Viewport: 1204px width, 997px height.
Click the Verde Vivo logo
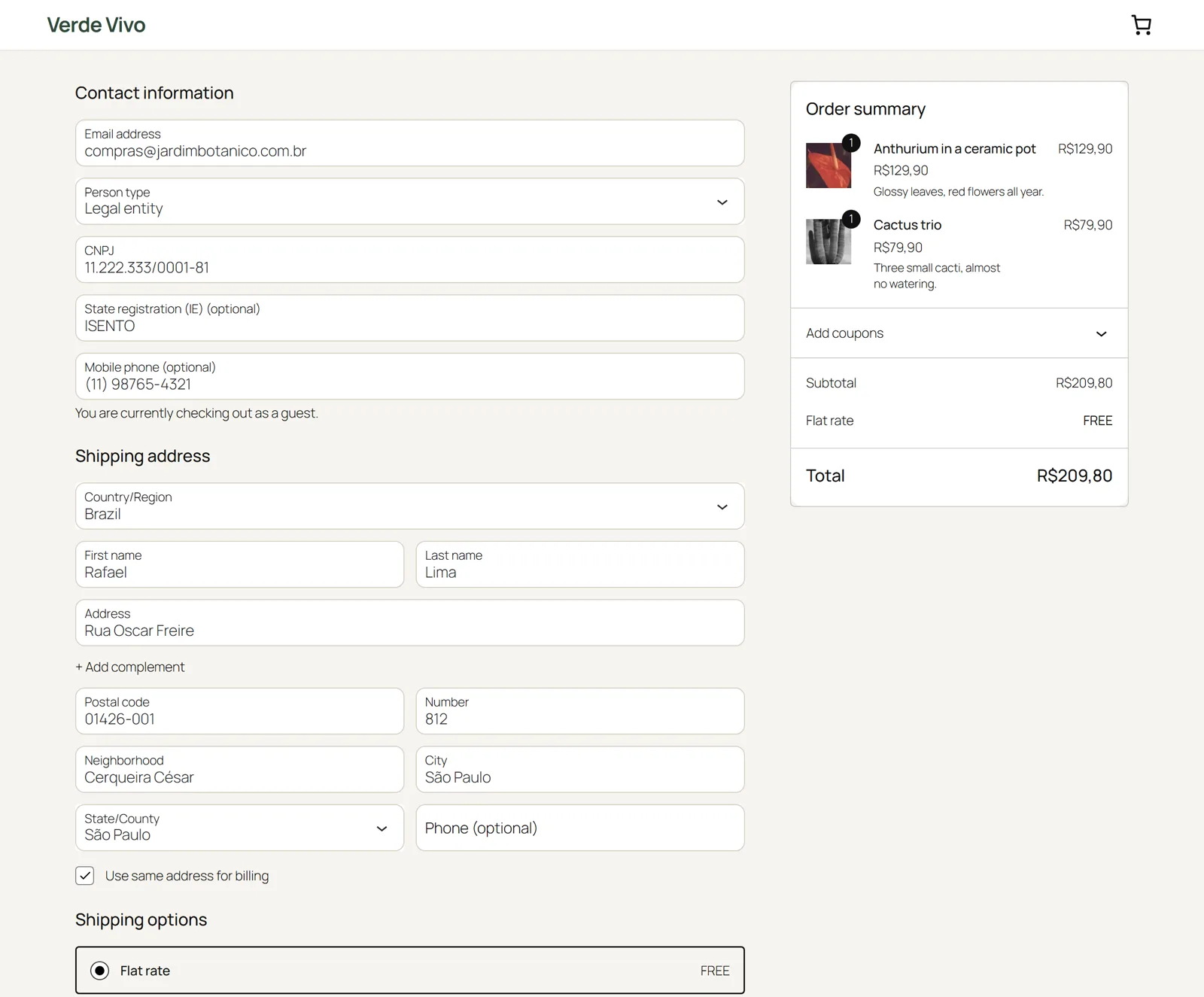(96, 25)
